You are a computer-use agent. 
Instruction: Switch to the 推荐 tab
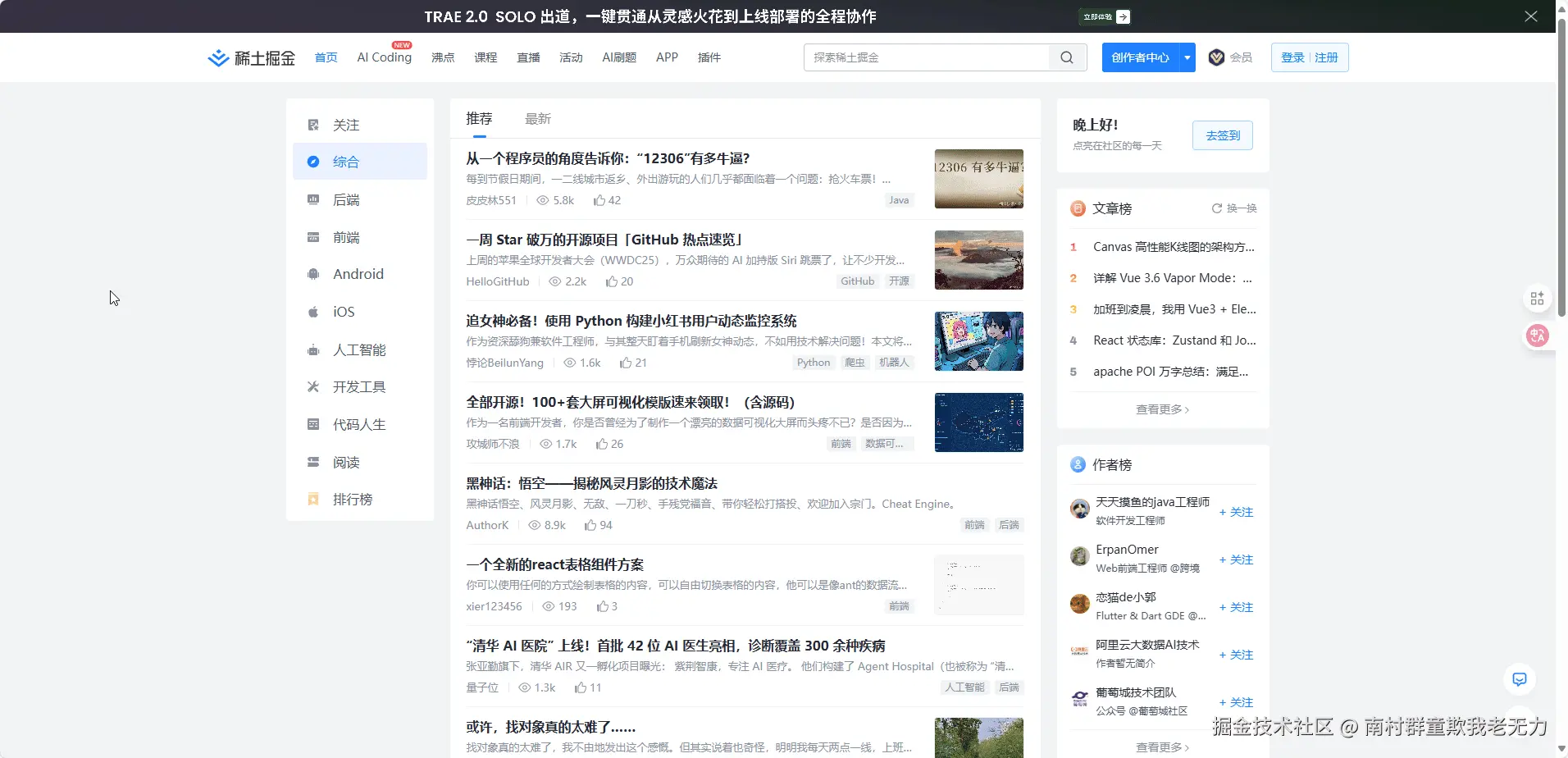[x=480, y=119]
